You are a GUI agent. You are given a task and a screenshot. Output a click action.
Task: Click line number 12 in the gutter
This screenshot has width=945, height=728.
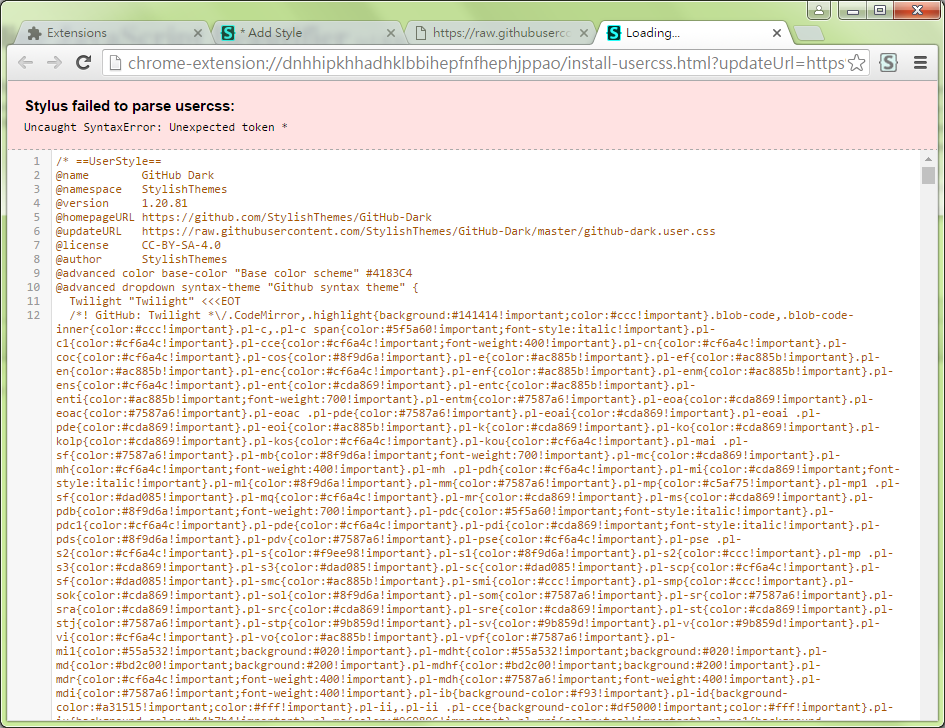34,315
